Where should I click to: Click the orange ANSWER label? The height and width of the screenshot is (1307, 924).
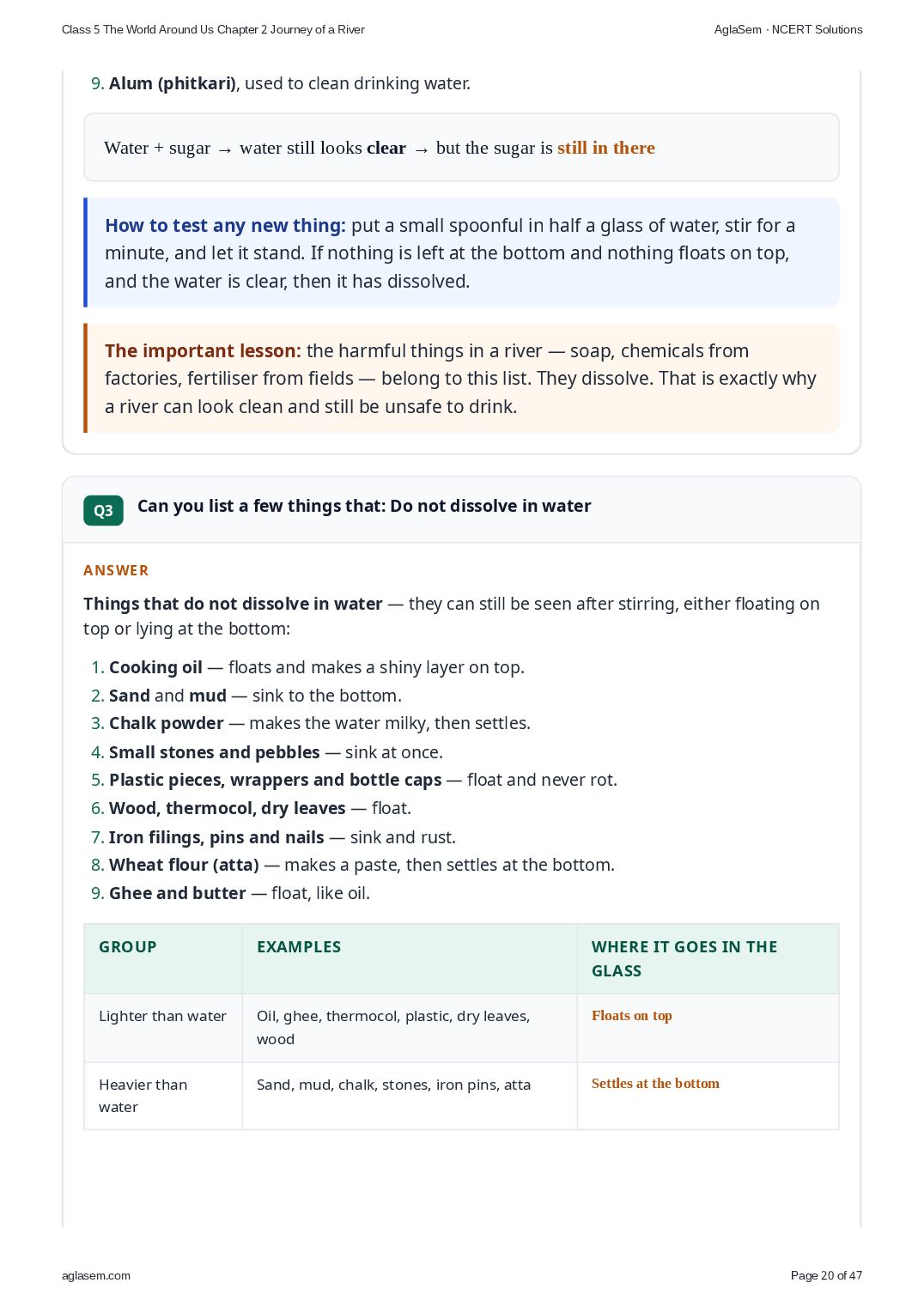(116, 570)
